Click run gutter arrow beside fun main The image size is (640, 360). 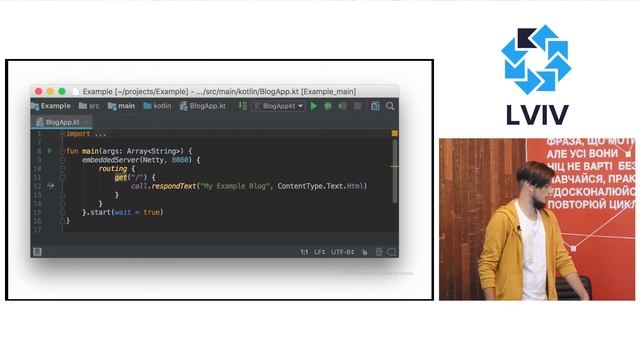50,151
